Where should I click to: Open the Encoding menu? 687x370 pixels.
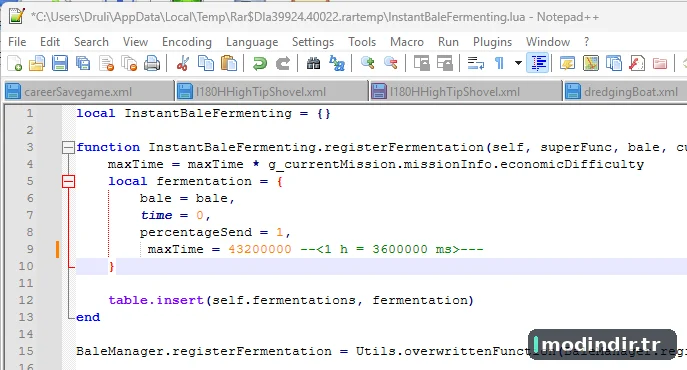[187, 42]
